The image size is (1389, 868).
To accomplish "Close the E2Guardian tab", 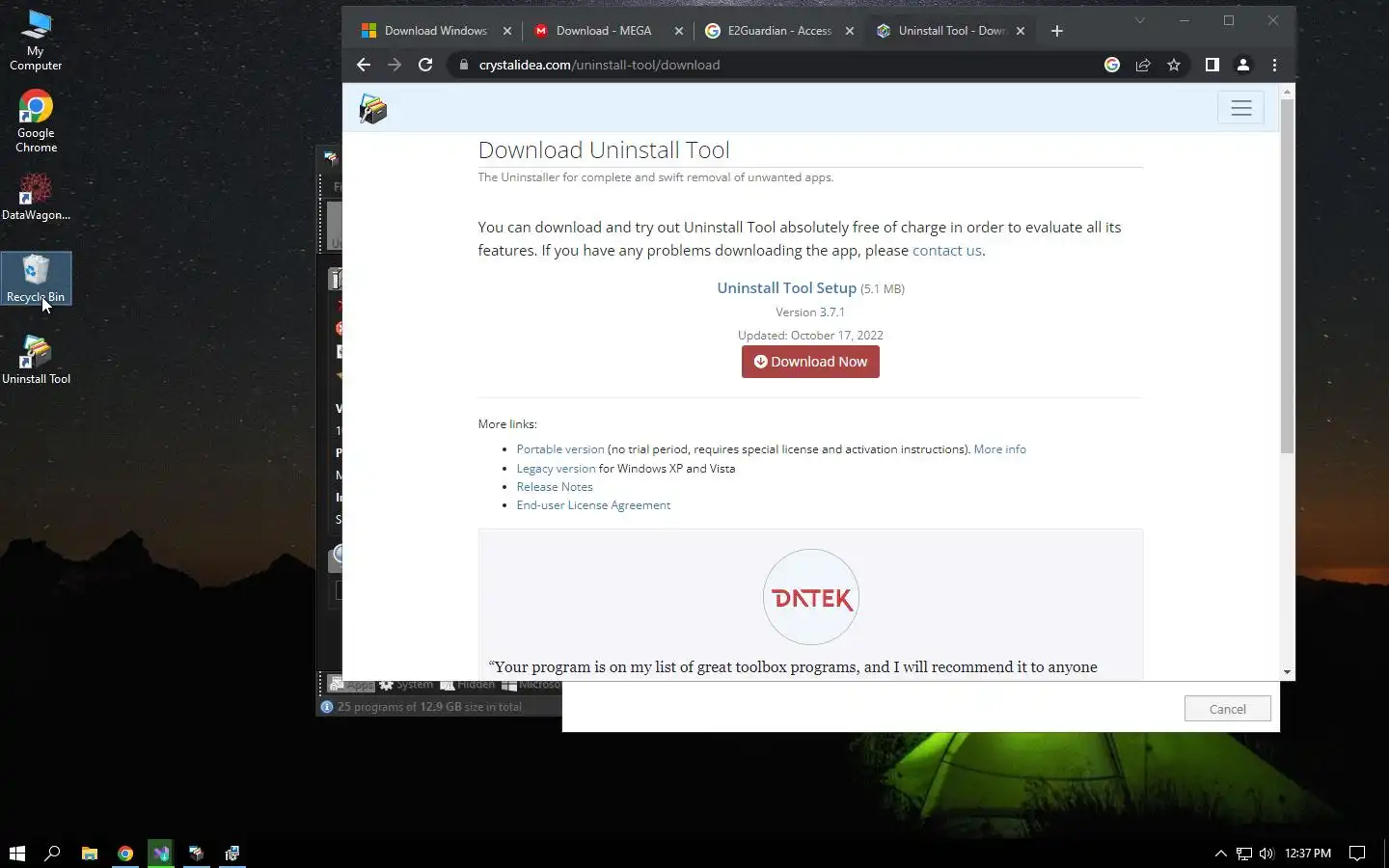I will pos(850,31).
